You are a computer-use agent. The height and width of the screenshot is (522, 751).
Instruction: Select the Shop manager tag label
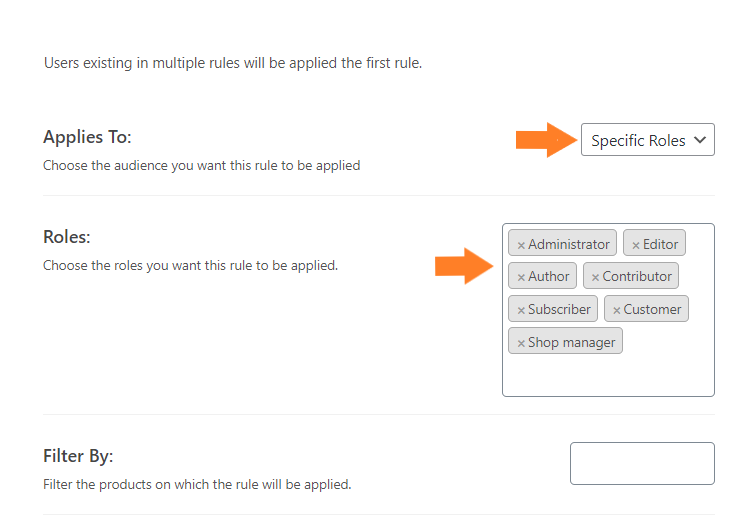[571, 342]
